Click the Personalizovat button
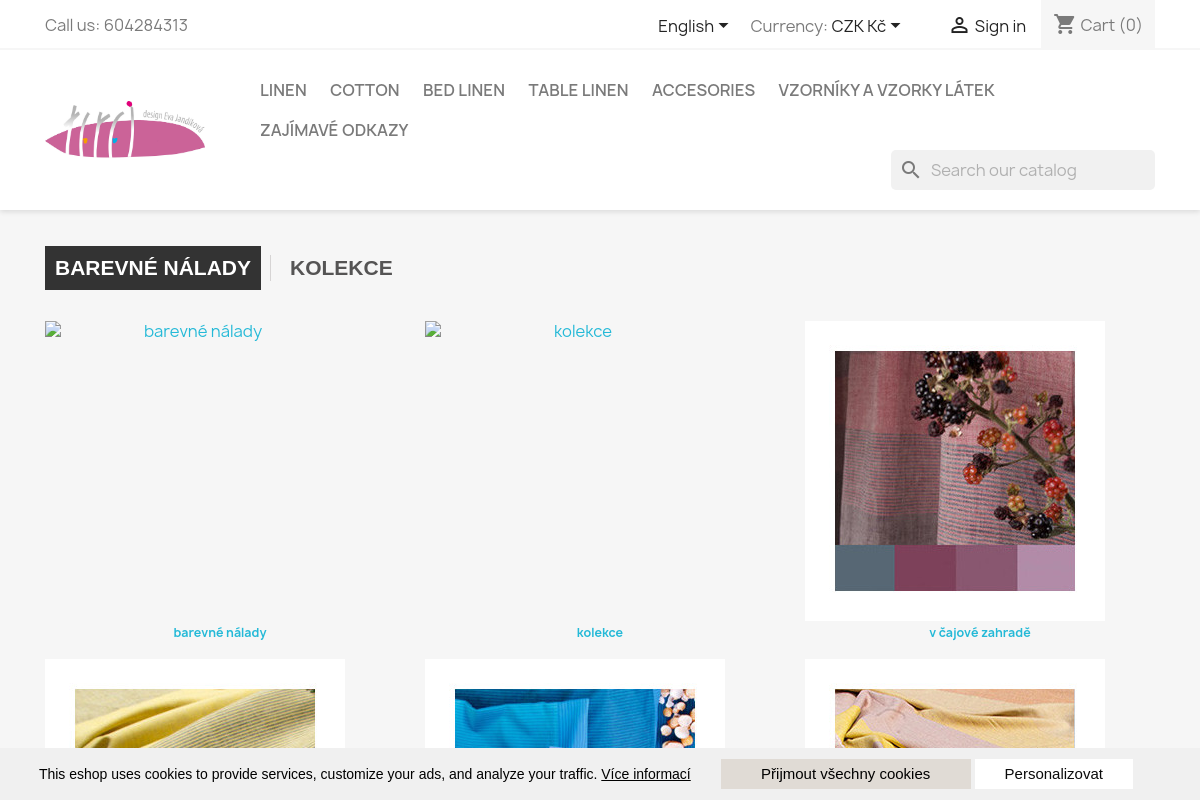 point(1054,774)
